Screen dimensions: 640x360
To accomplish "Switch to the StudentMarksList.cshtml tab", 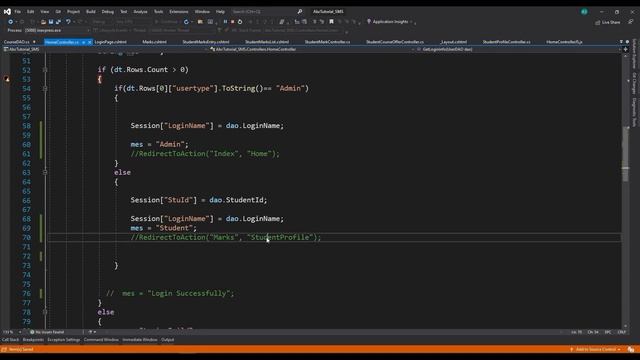I will tap(267, 42).
